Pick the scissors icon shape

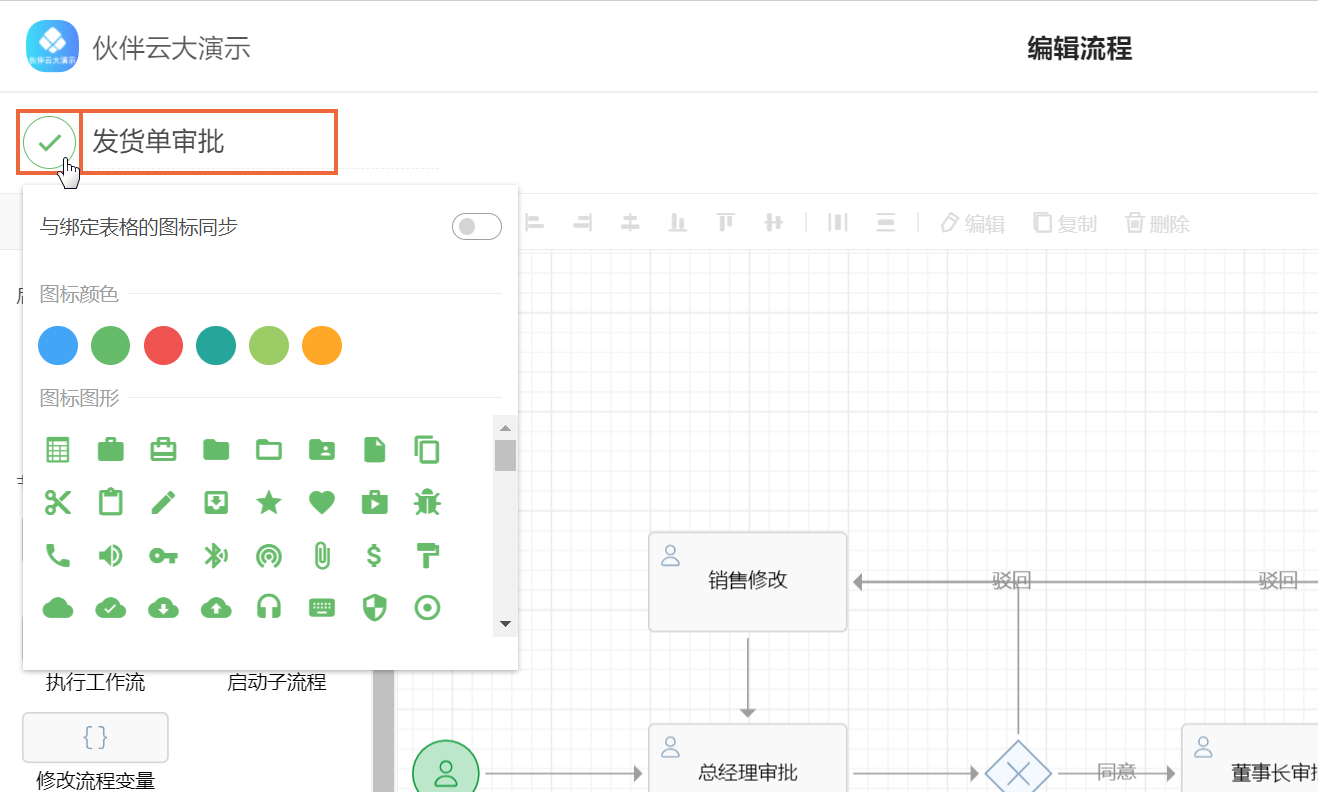pos(58,502)
